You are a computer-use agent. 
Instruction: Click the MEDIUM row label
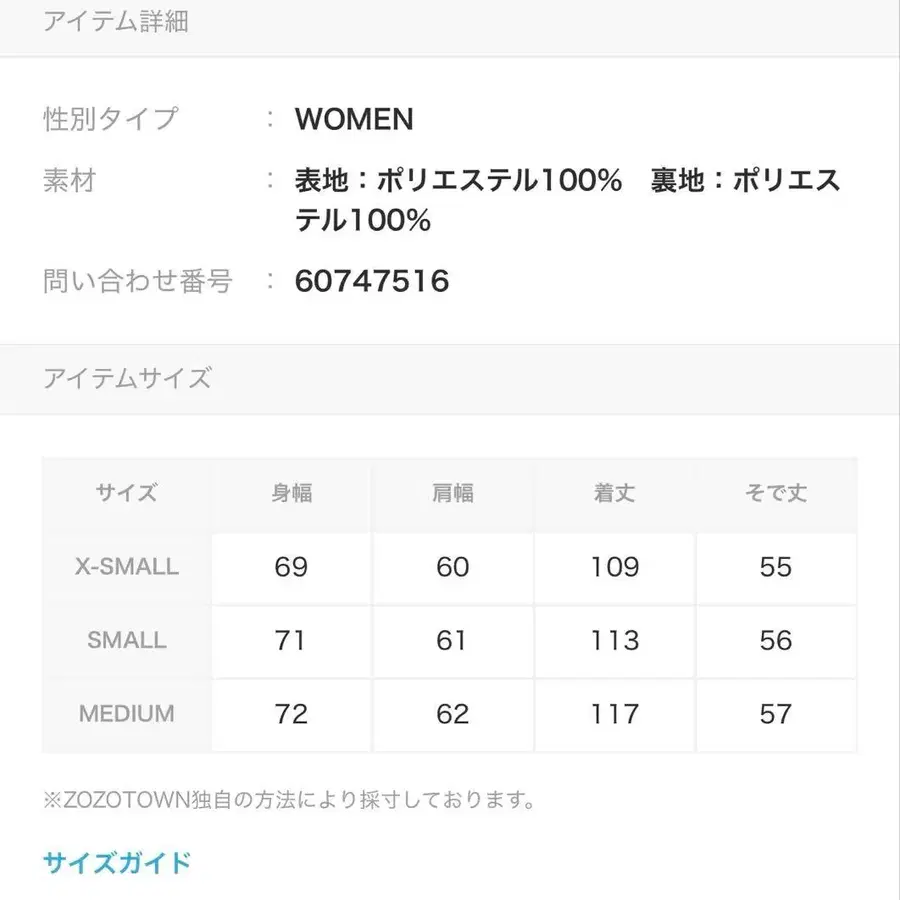click(x=125, y=714)
